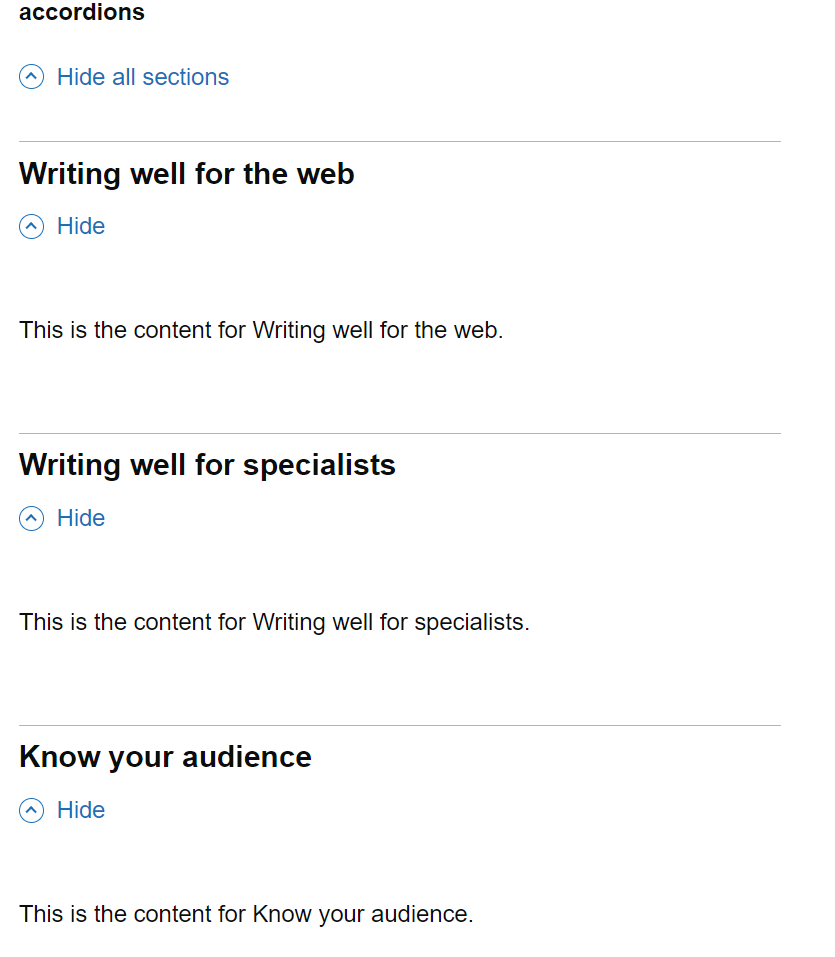Click the word specialists in the content paragraph
The width and height of the screenshot is (835, 957).
tap(469, 622)
